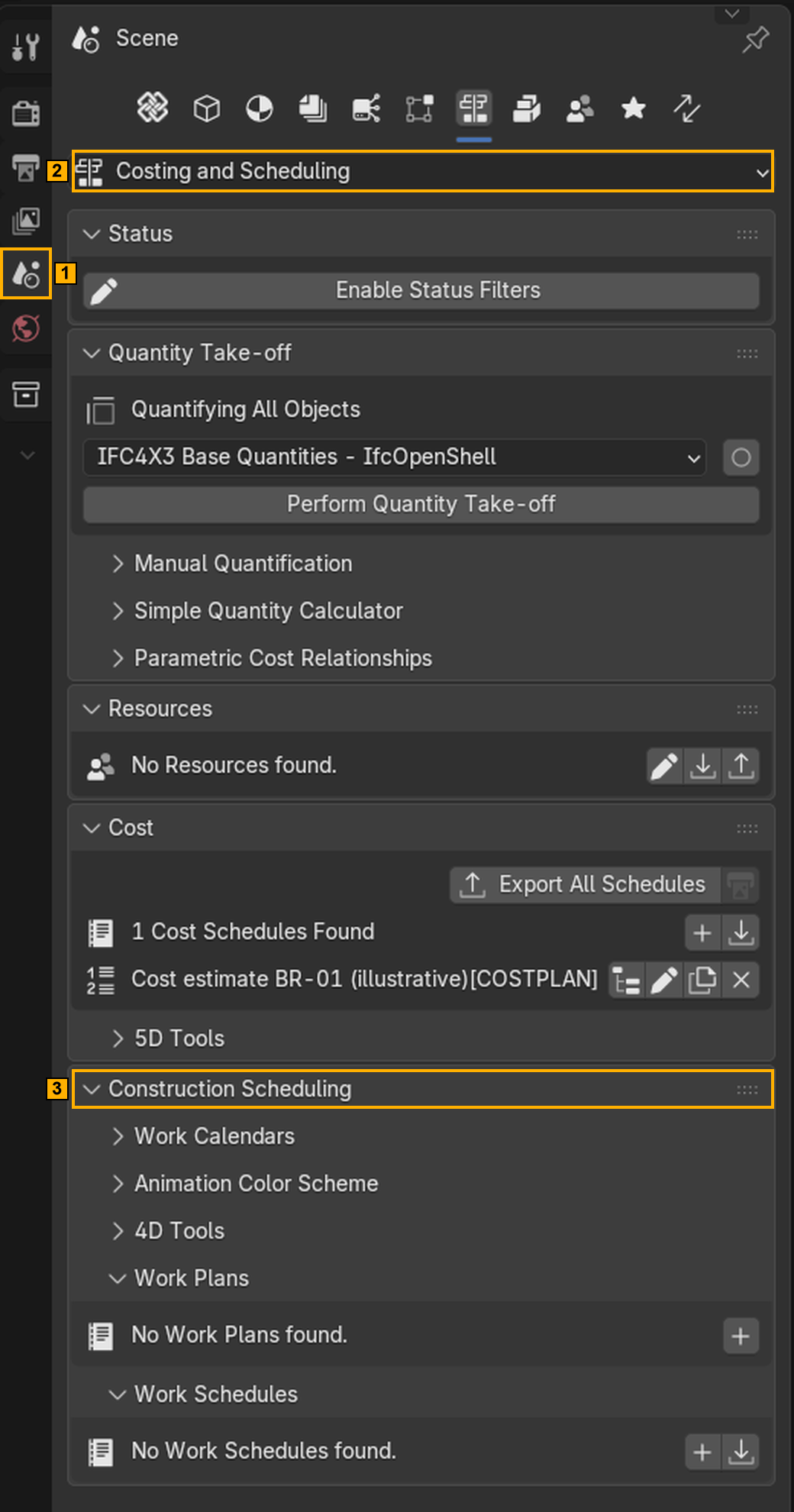Click Perform Quantity Take-off button

pyautogui.click(x=421, y=504)
